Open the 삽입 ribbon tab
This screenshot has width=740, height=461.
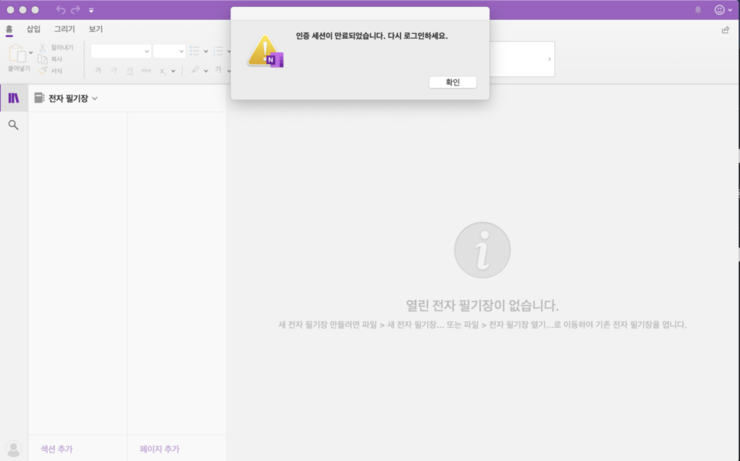point(34,29)
